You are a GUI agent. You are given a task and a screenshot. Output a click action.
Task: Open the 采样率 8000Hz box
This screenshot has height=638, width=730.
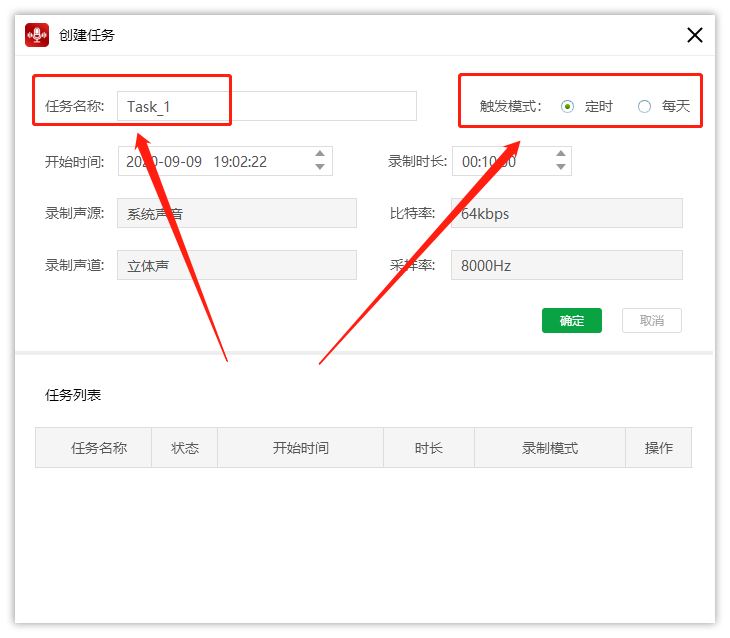point(566,265)
